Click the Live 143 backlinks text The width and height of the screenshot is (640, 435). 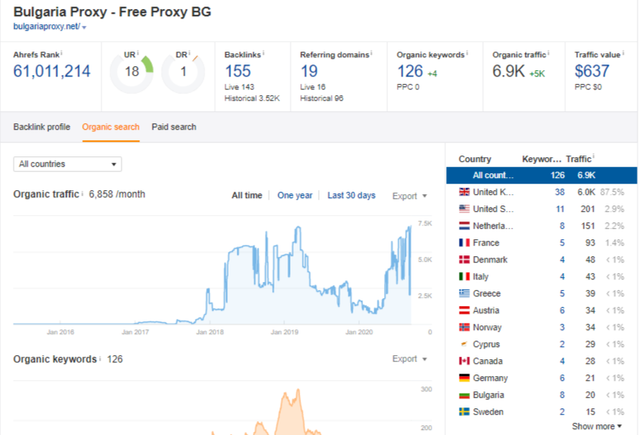(239, 87)
